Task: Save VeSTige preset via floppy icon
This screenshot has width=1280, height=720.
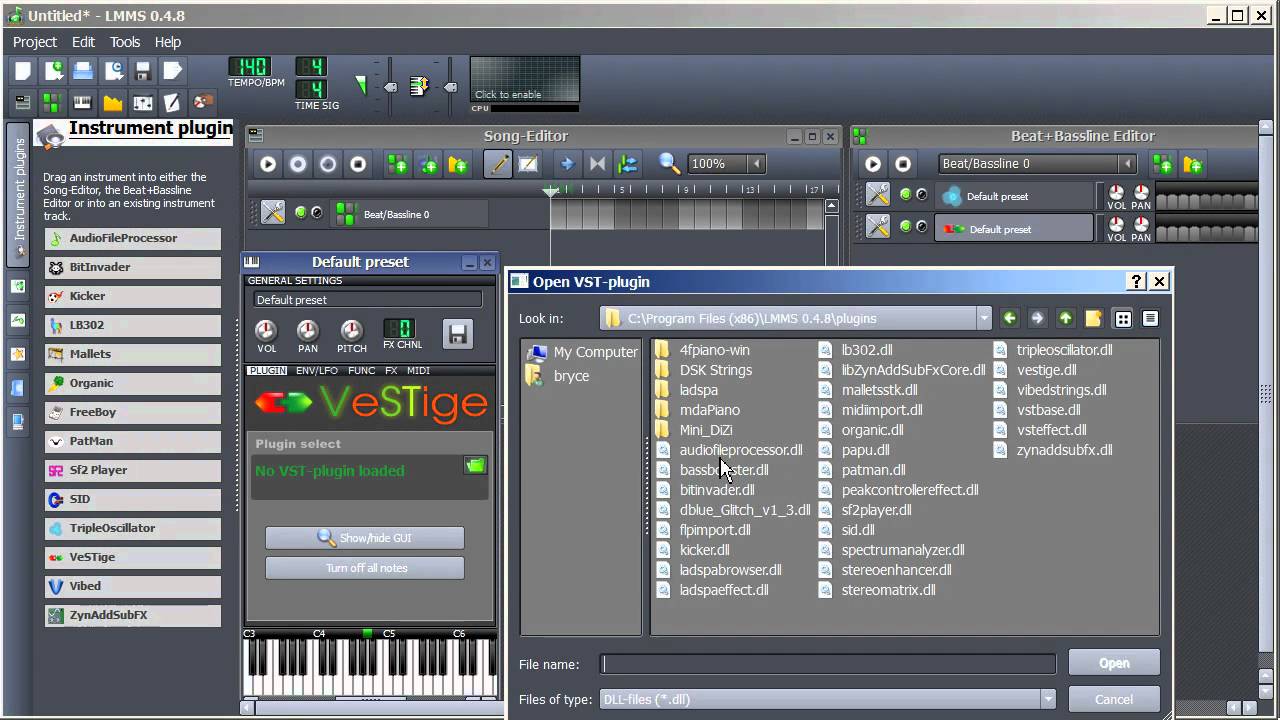Action: pyautogui.click(x=458, y=334)
